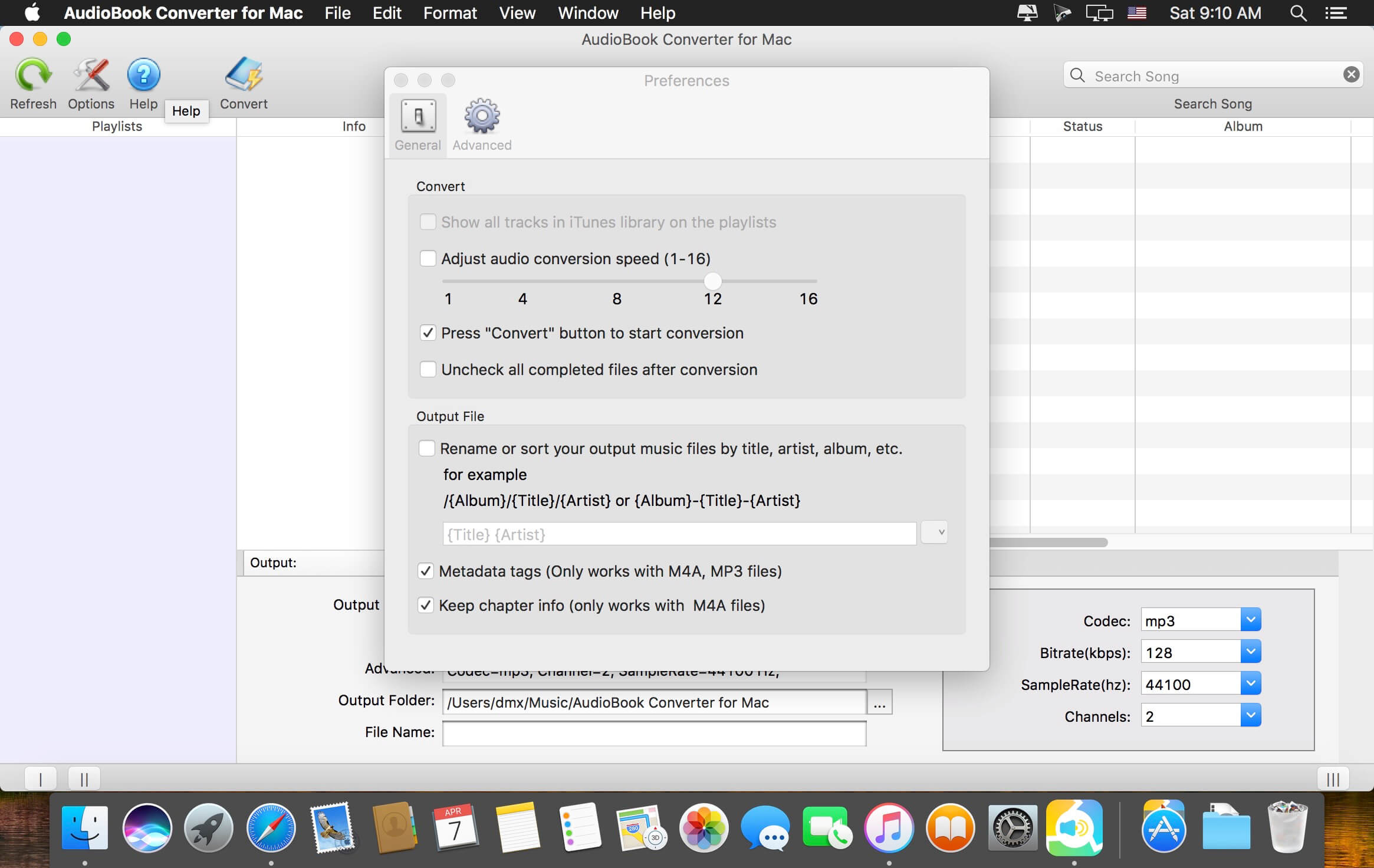Open Finder from the Dock
This screenshot has height=868, width=1374.
coord(85,827)
